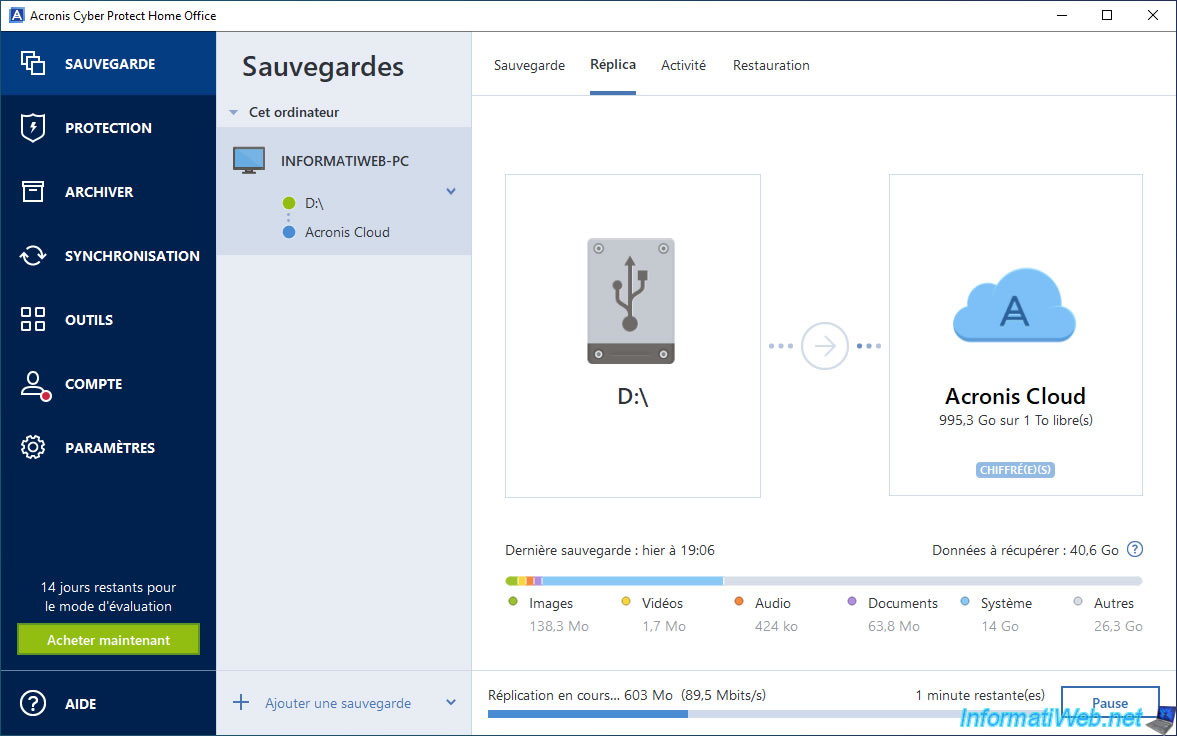1177x736 pixels.
Task: Click the text "Données à récupérer : 40,6 Go"
Action: click(x=1025, y=550)
